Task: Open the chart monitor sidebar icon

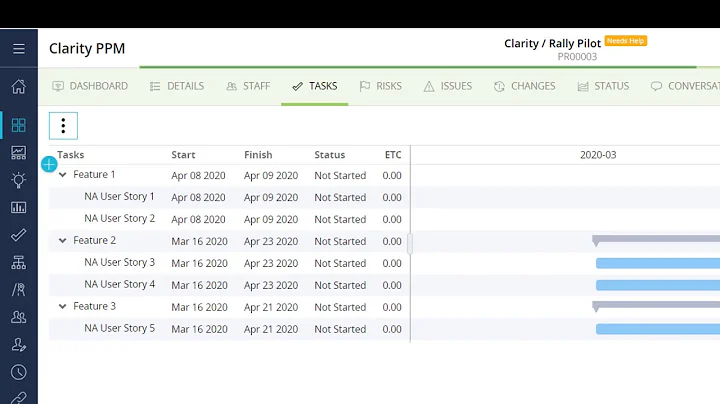Action: pos(19,152)
